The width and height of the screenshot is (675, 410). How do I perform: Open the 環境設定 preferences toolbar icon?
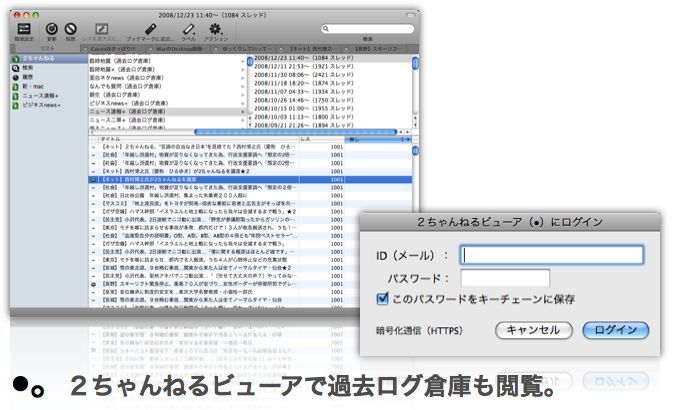click(24, 29)
